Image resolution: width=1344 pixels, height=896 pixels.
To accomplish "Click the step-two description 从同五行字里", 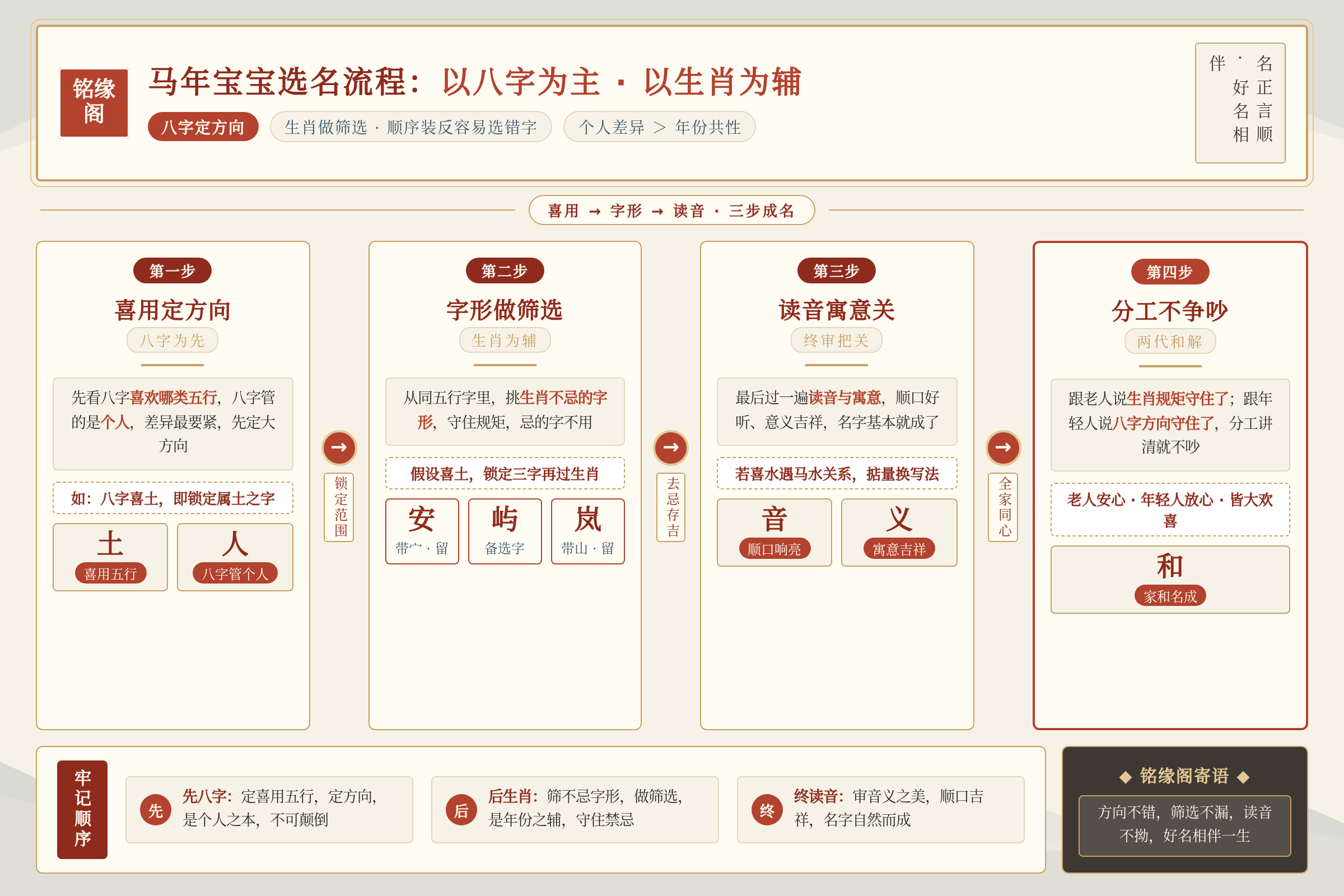I will click(505, 411).
